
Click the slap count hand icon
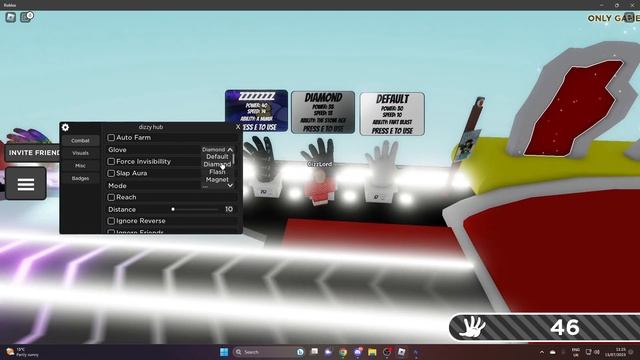click(x=472, y=327)
